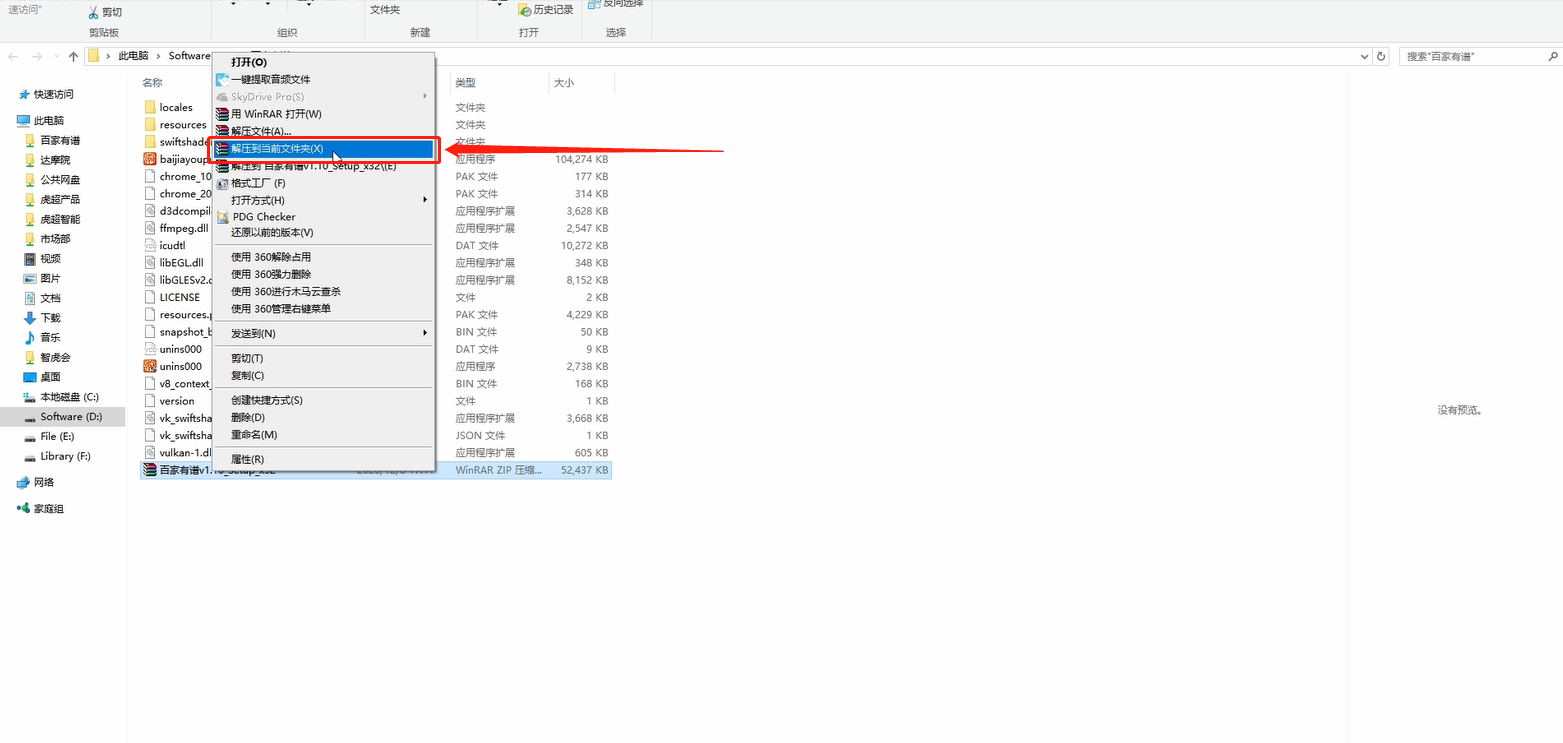Click breadcrumb chevron after 此电脑
The width and height of the screenshot is (1563, 743).
(x=158, y=56)
